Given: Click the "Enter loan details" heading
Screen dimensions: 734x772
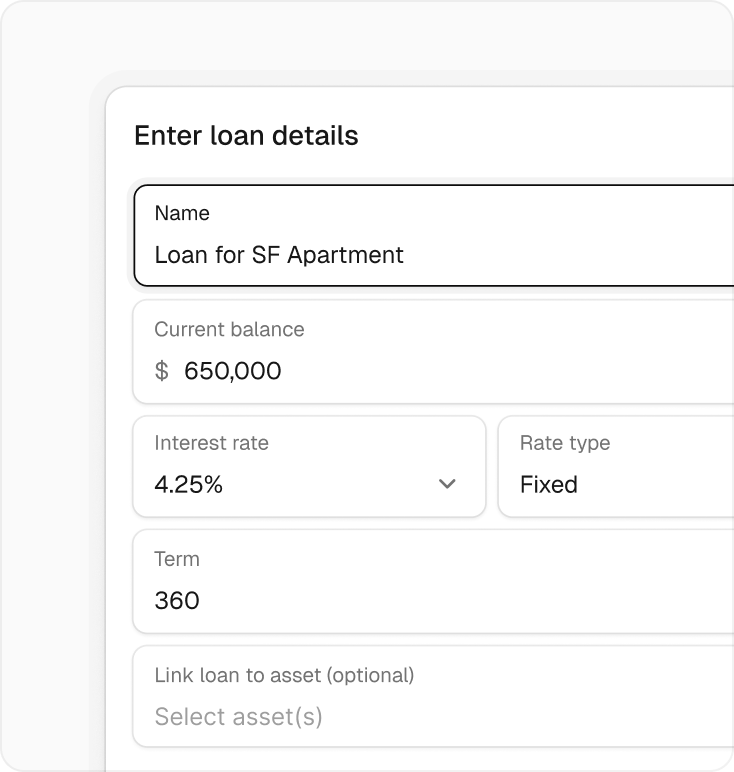Looking at the screenshot, I should coord(246,136).
